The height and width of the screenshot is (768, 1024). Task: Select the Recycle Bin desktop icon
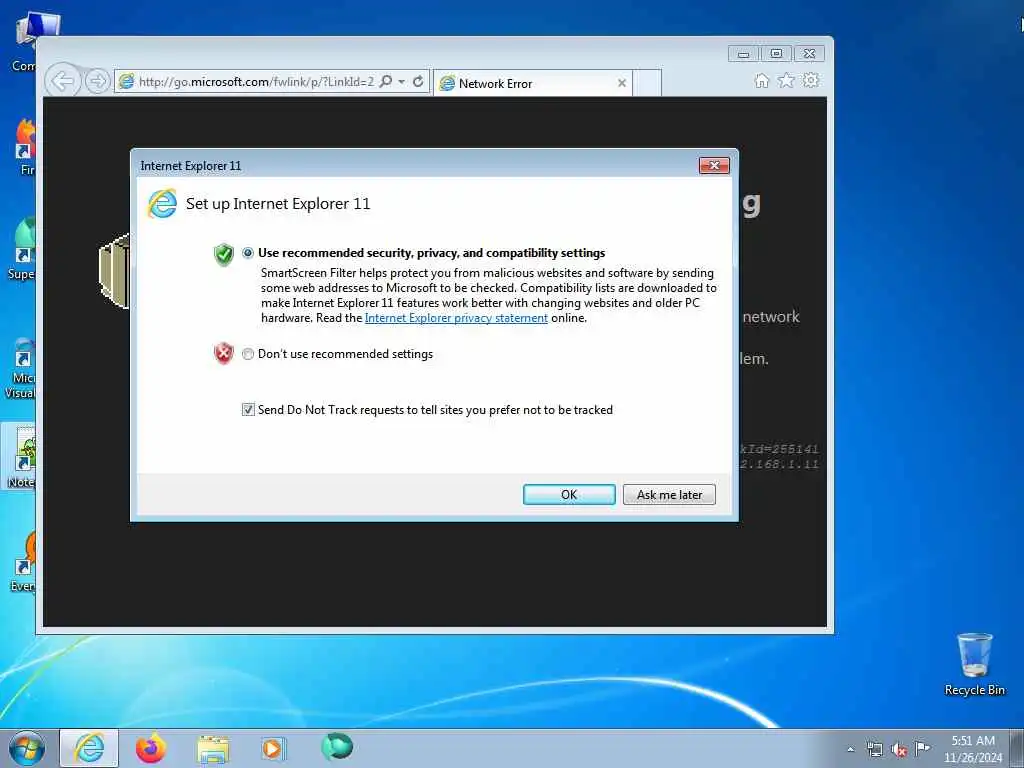click(x=974, y=664)
